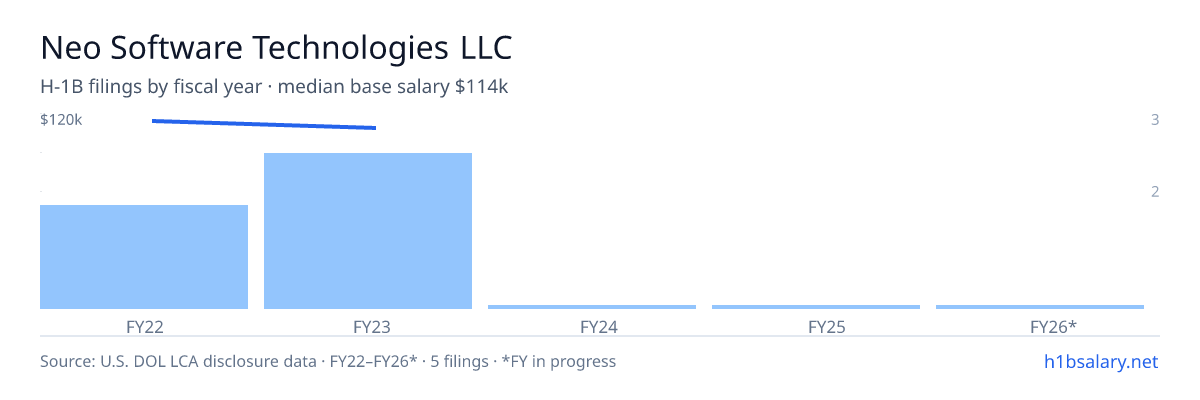The height and width of the screenshot is (400, 1200).
Task: Click the FY24 axis label
Action: [x=592, y=327]
